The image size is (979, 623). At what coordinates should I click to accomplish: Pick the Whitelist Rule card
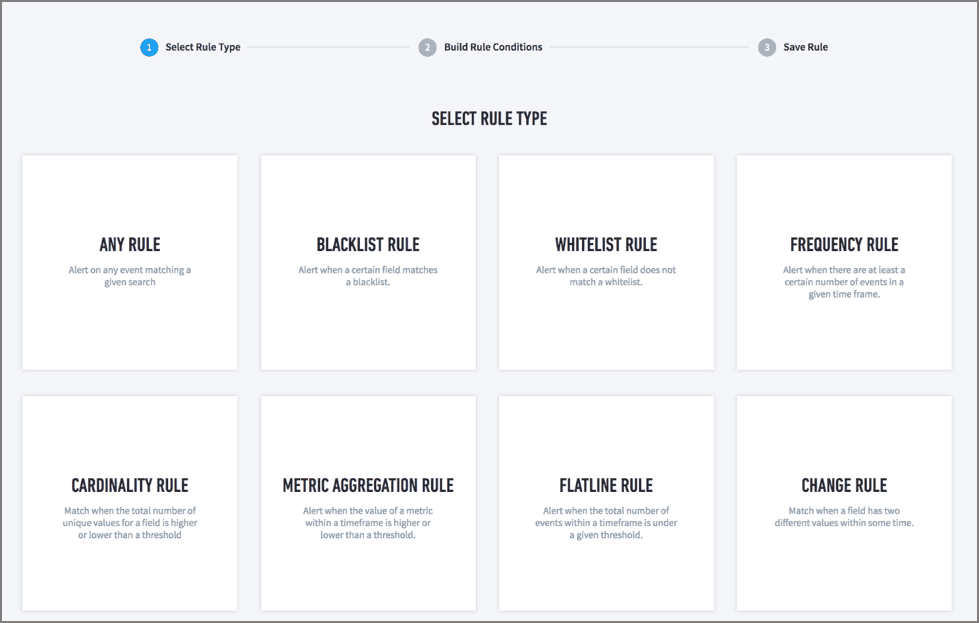606,262
